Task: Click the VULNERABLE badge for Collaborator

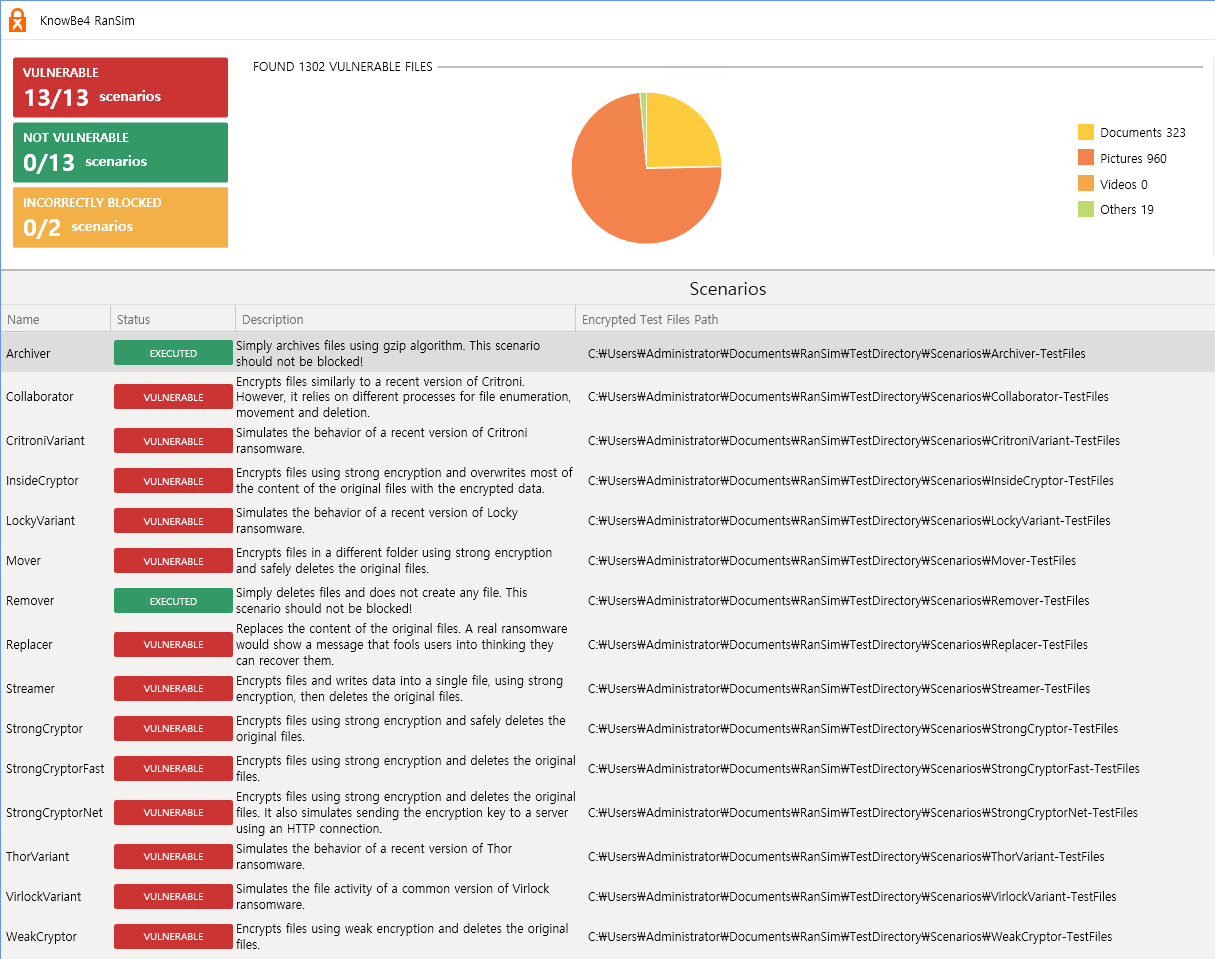Action: (173, 397)
